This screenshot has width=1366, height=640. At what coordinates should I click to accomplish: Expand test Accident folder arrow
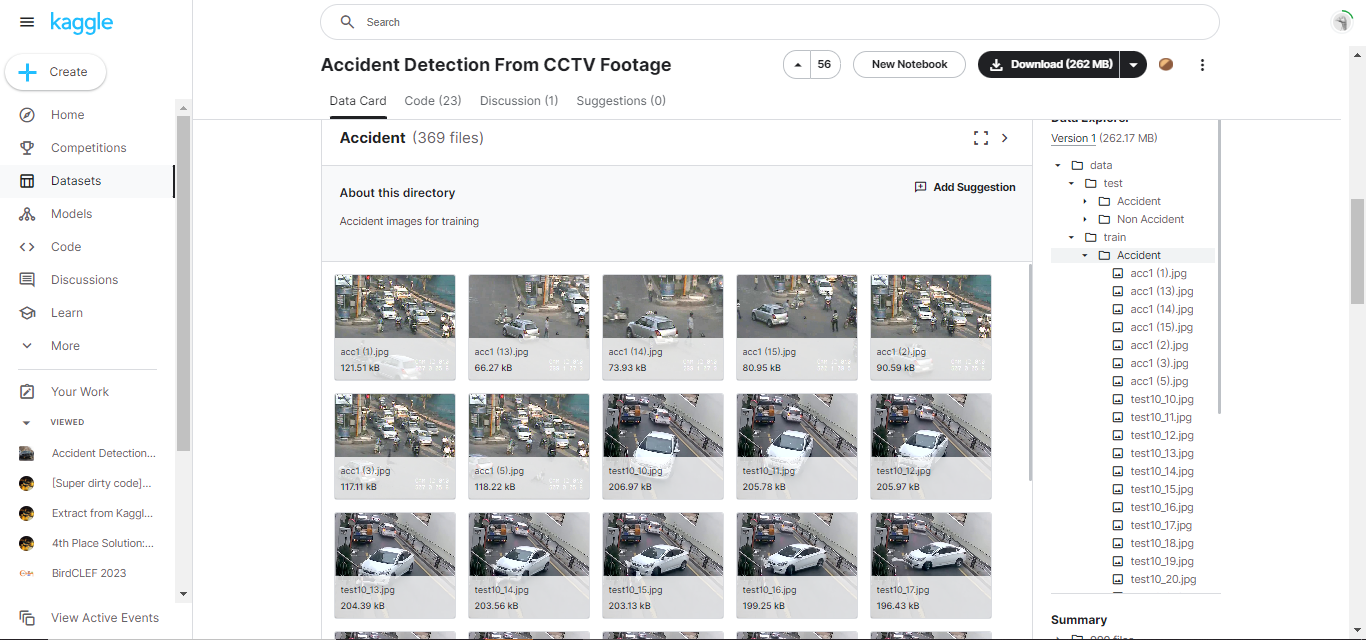[x=1085, y=202]
